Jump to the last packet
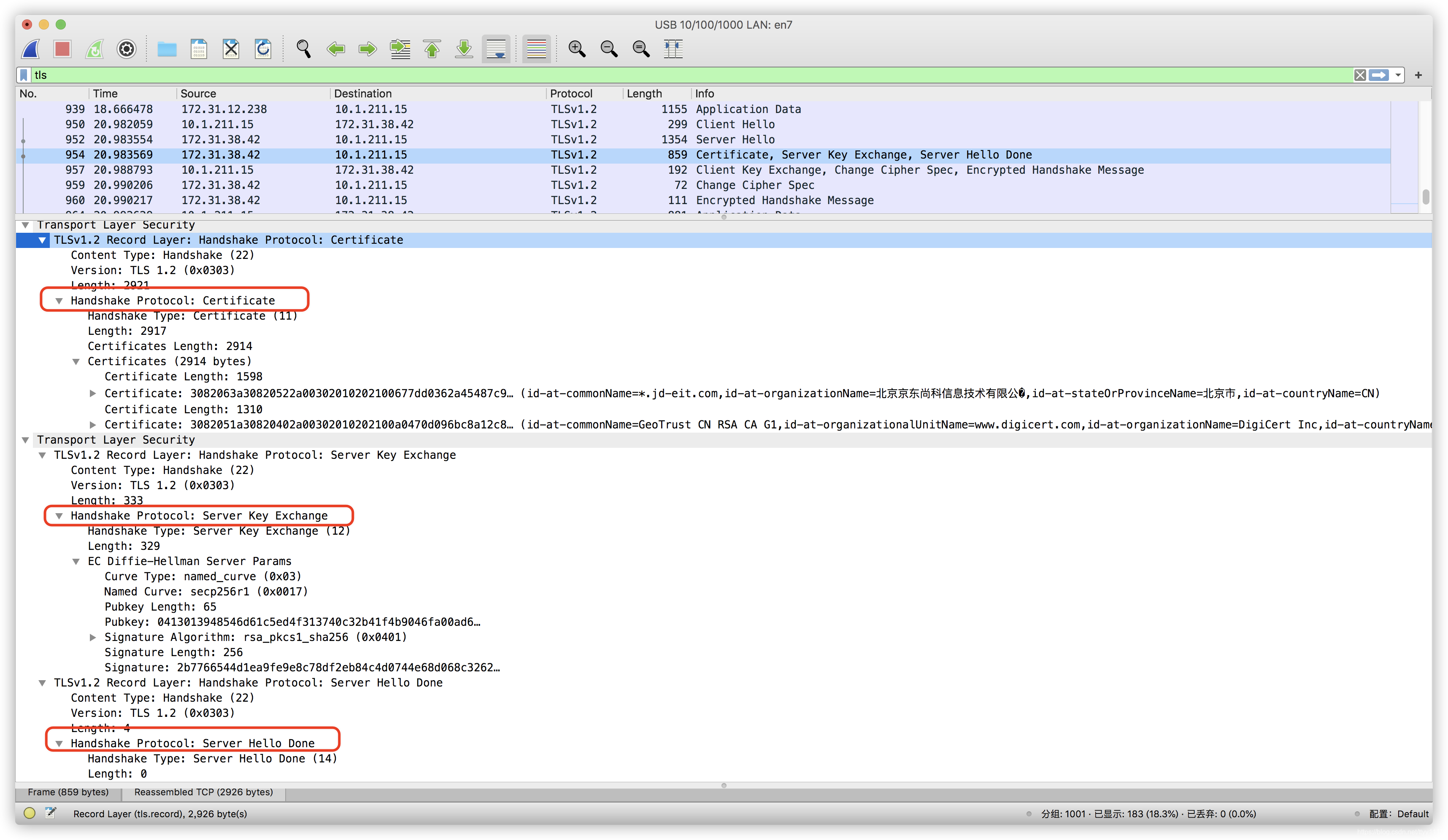Screen dimensions: 1448x840 click(464, 49)
